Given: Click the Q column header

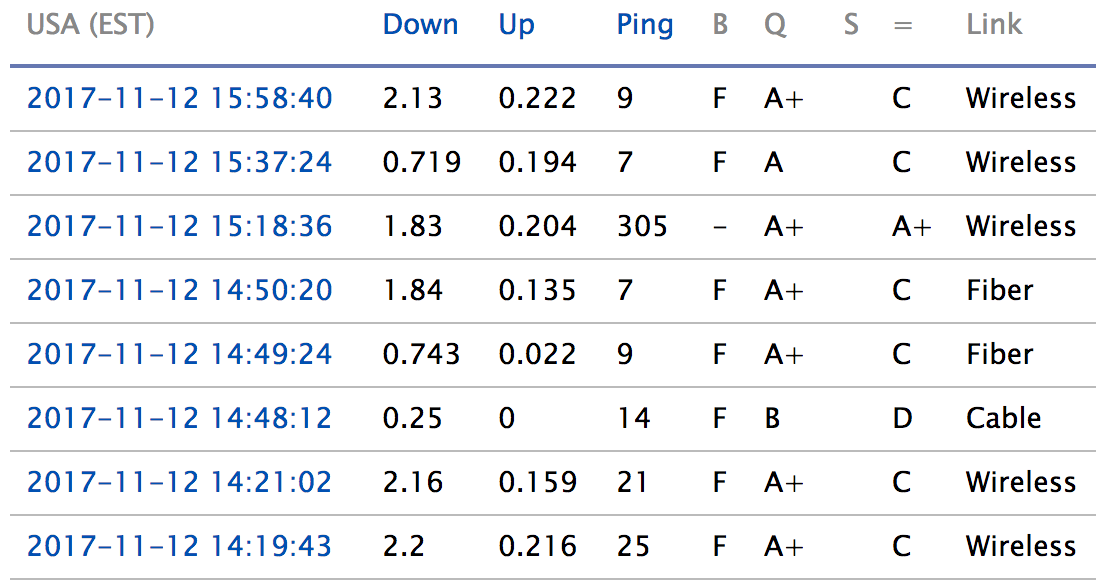Looking at the screenshot, I should (x=775, y=25).
